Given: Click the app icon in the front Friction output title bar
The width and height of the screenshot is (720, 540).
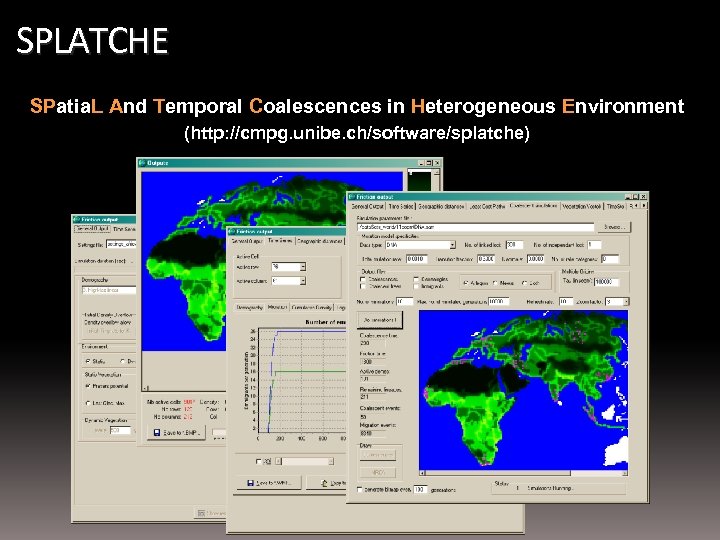Looking at the screenshot, I should pyautogui.click(x=352, y=197).
